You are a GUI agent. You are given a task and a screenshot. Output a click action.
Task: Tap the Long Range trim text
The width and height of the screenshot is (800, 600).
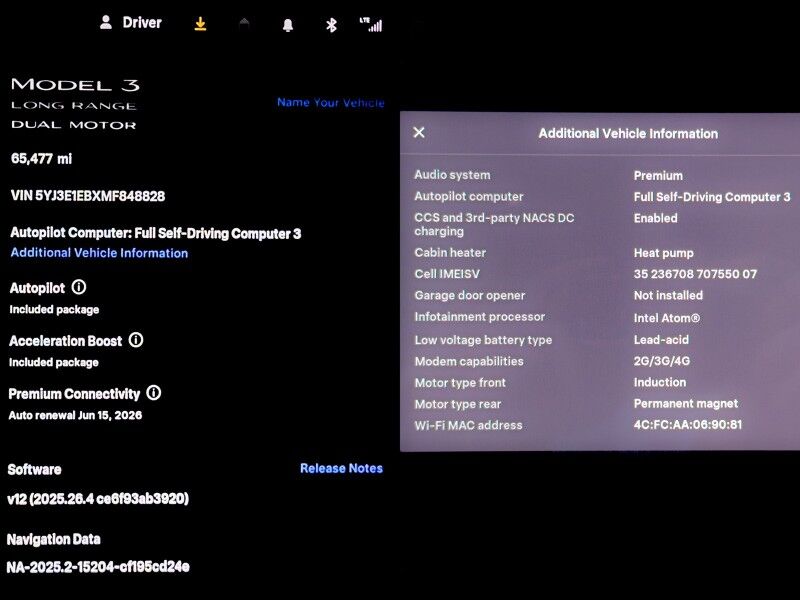[73, 106]
